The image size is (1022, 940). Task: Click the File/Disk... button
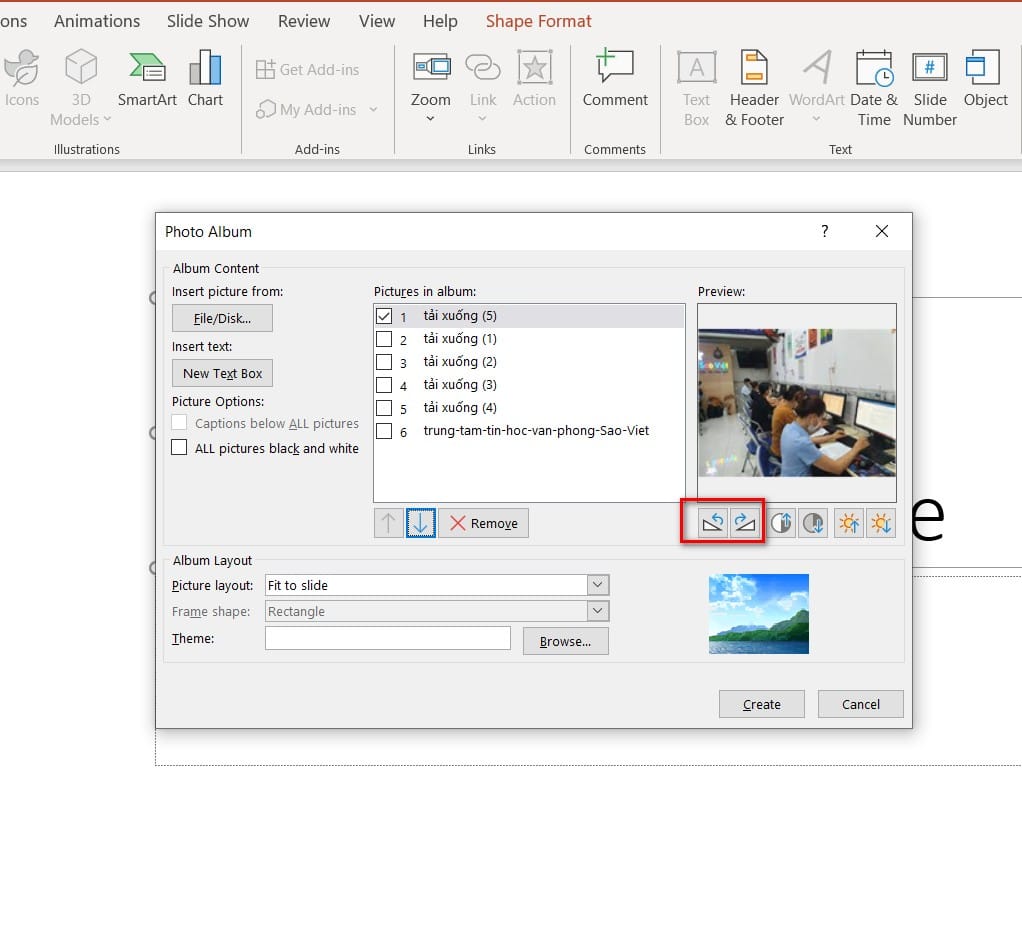pyautogui.click(x=222, y=318)
